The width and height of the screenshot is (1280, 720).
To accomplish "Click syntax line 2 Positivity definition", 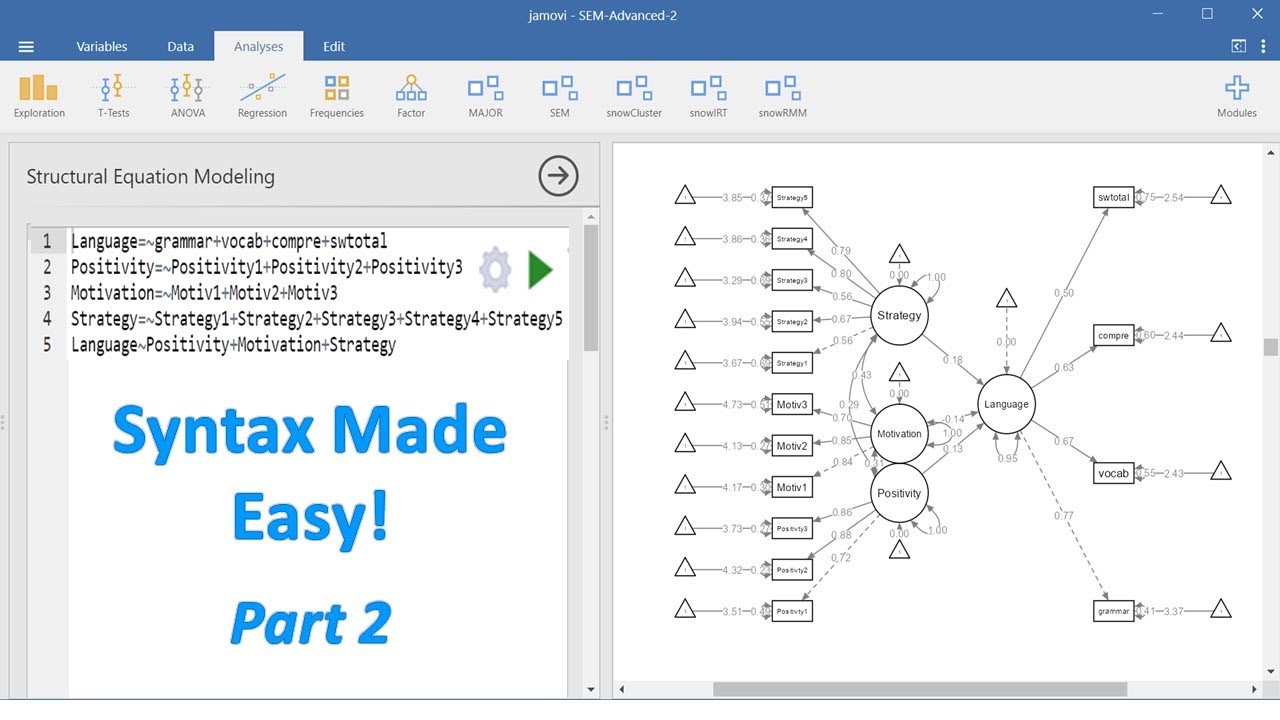I will pyautogui.click(x=267, y=267).
